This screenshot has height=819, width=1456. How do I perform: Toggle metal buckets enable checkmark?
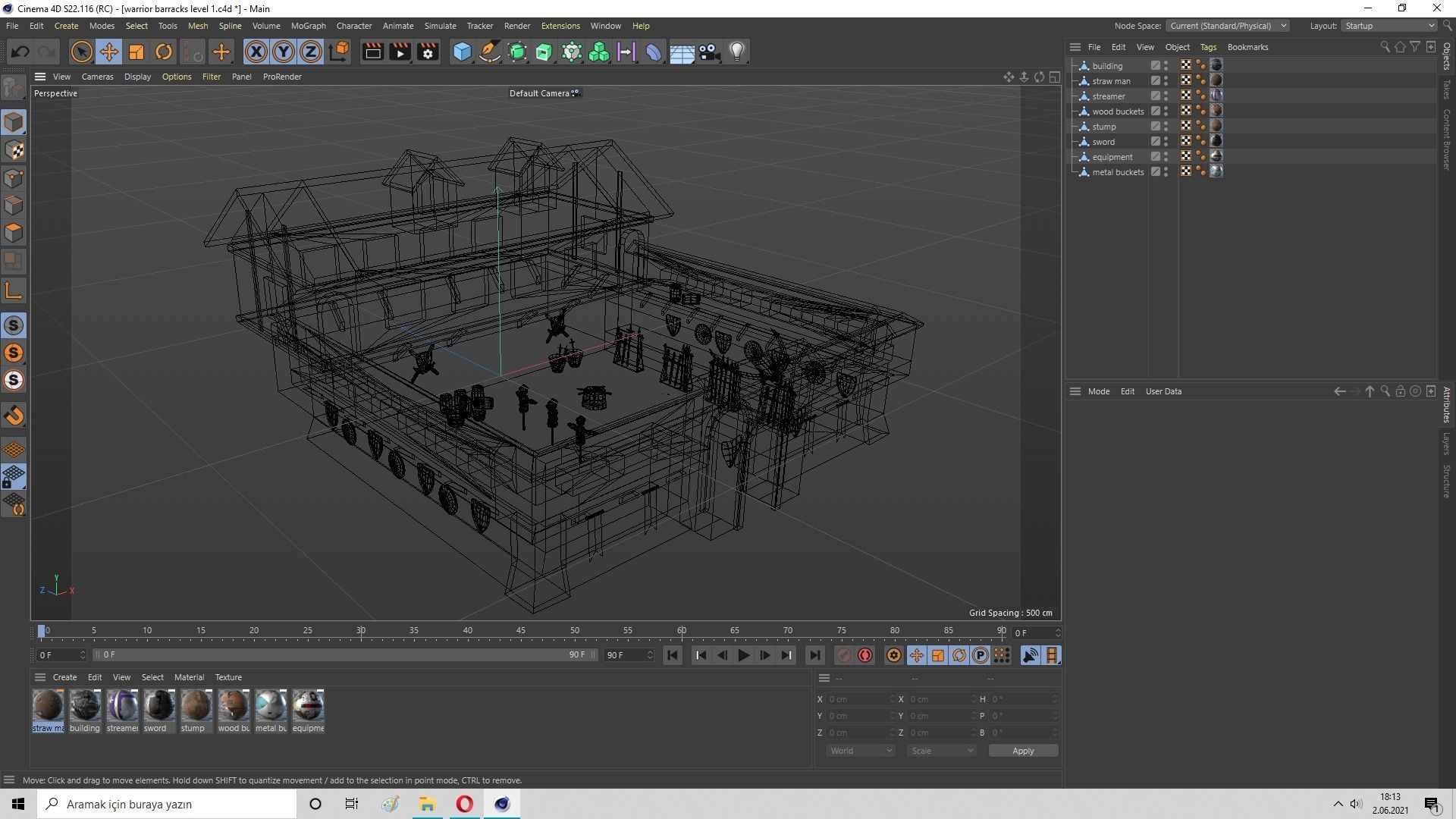click(x=1156, y=172)
